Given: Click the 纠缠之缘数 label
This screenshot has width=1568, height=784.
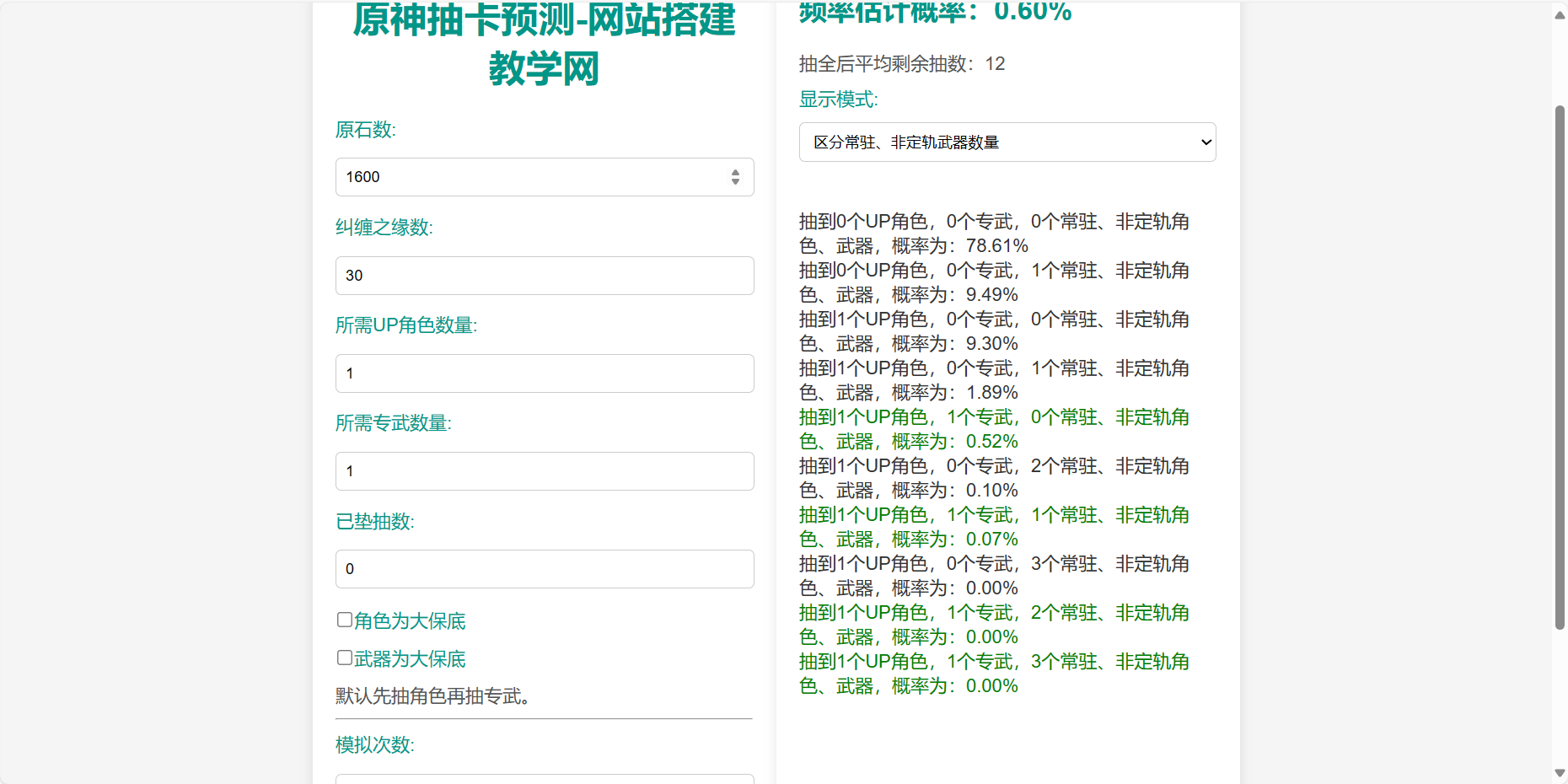Looking at the screenshot, I should coord(384,228).
